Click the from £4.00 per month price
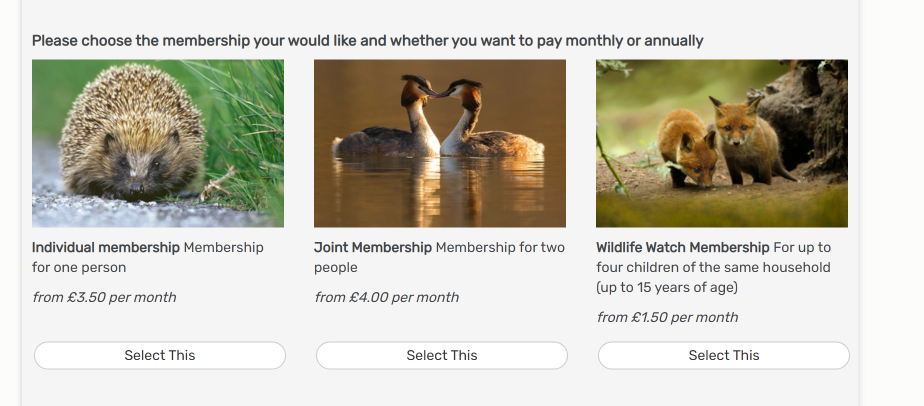This screenshot has width=924, height=406. [x=387, y=297]
